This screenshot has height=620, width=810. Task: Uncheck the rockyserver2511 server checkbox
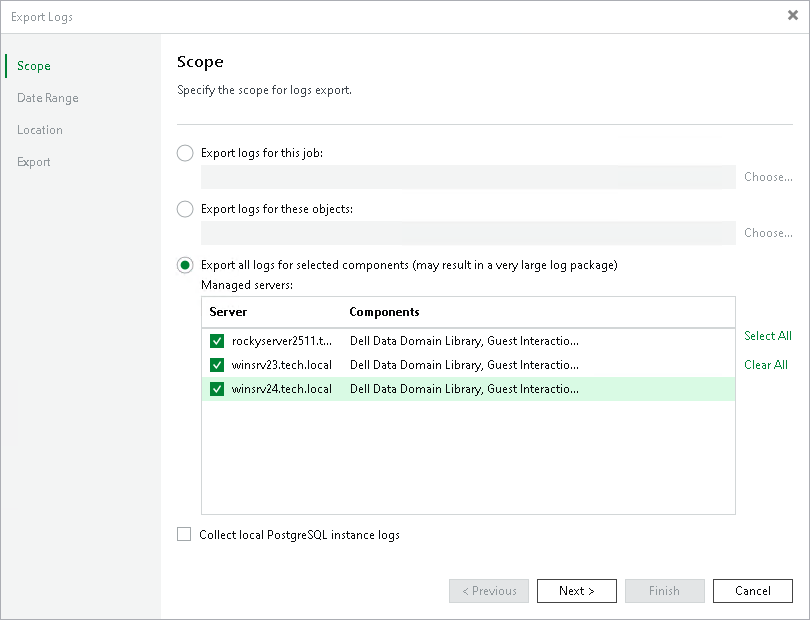[x=217, y=341]
